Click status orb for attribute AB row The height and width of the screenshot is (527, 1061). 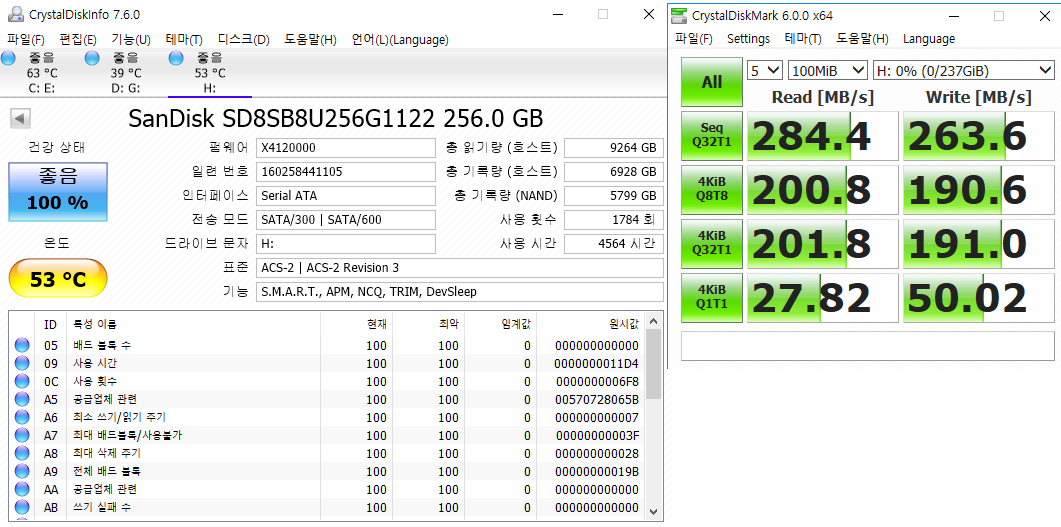22,507
